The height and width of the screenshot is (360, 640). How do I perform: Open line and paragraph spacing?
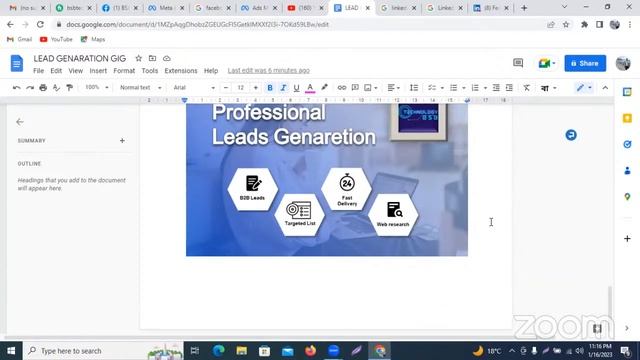[x=414, y=88]
